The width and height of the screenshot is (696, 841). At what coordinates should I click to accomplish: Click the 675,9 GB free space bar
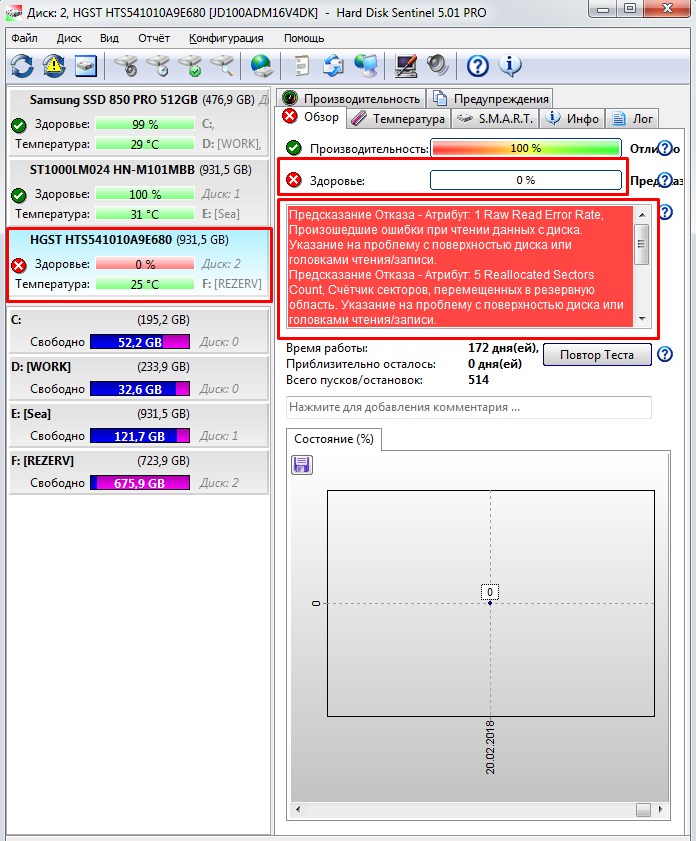(140, 483)
